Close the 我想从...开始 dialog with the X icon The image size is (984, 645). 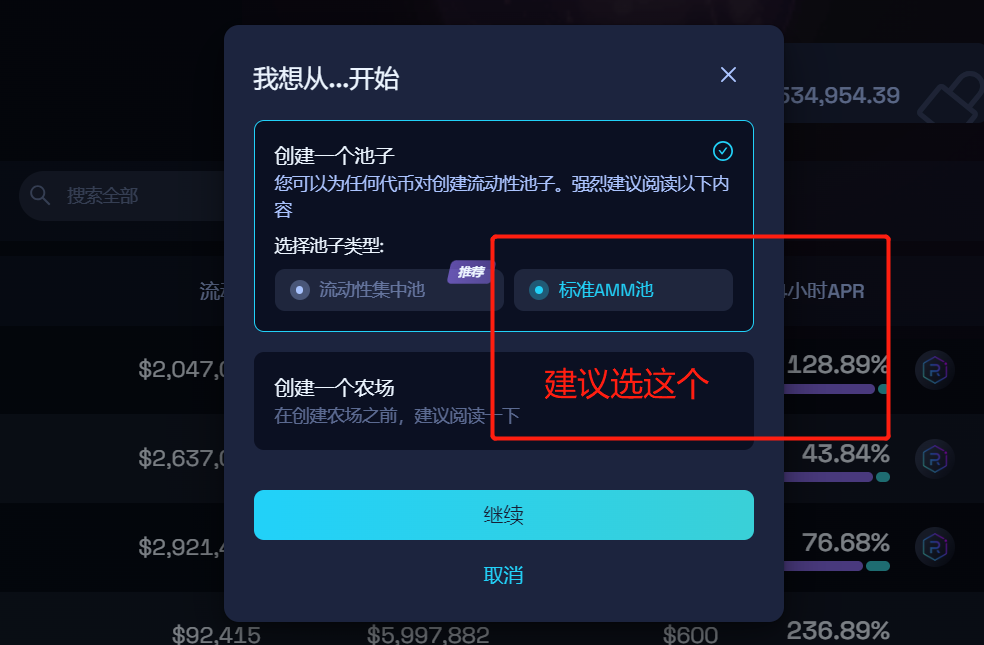[728, 75]
